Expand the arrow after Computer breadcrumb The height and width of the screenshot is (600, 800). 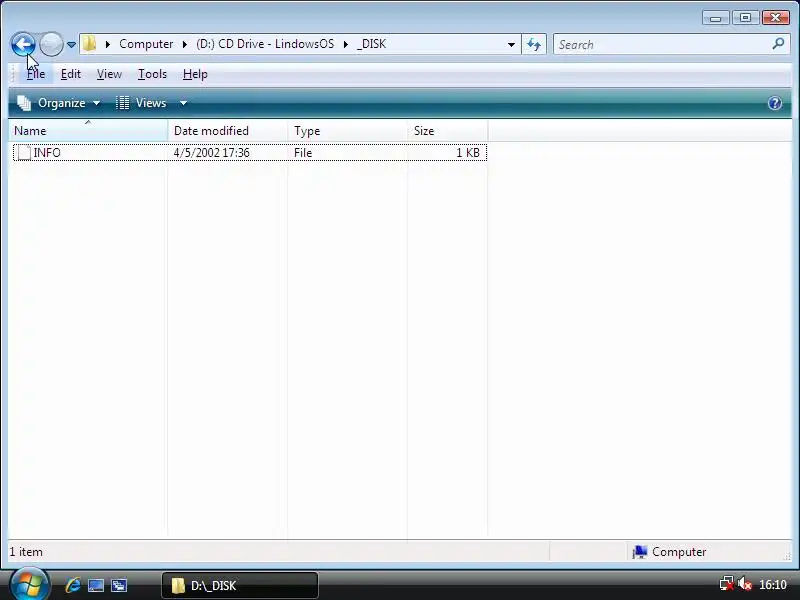click(185, 44)
